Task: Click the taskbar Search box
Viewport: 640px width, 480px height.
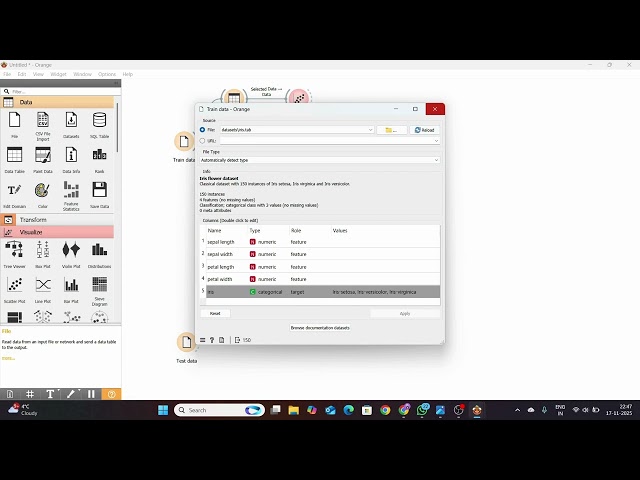Action: [220, 410]
